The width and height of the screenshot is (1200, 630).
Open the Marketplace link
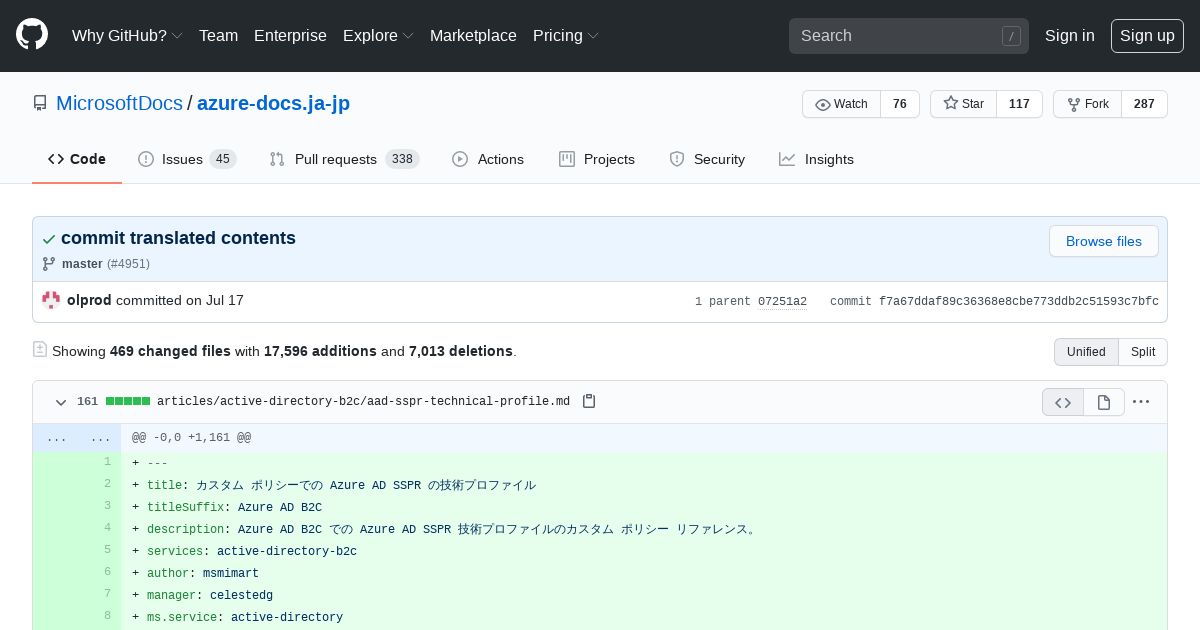pos(473,35)
